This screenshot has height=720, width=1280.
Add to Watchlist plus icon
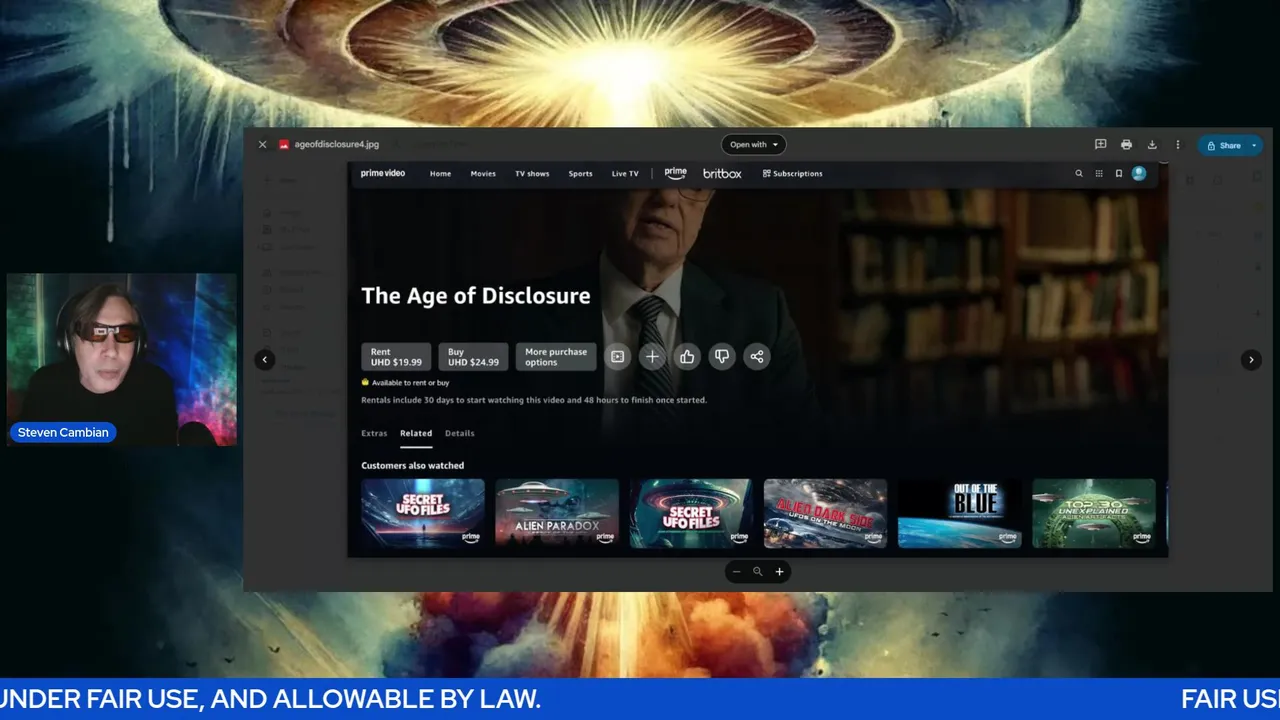coord(652,357)
